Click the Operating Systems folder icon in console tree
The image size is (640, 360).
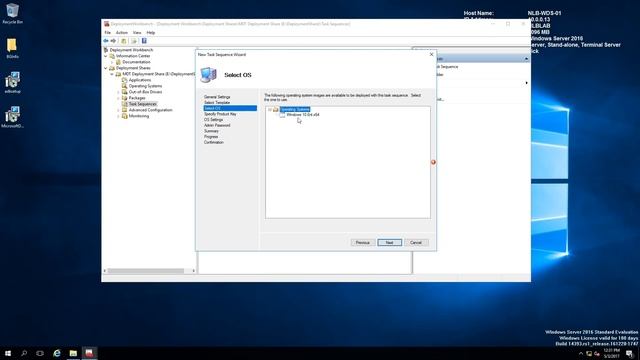pos(124,86)
